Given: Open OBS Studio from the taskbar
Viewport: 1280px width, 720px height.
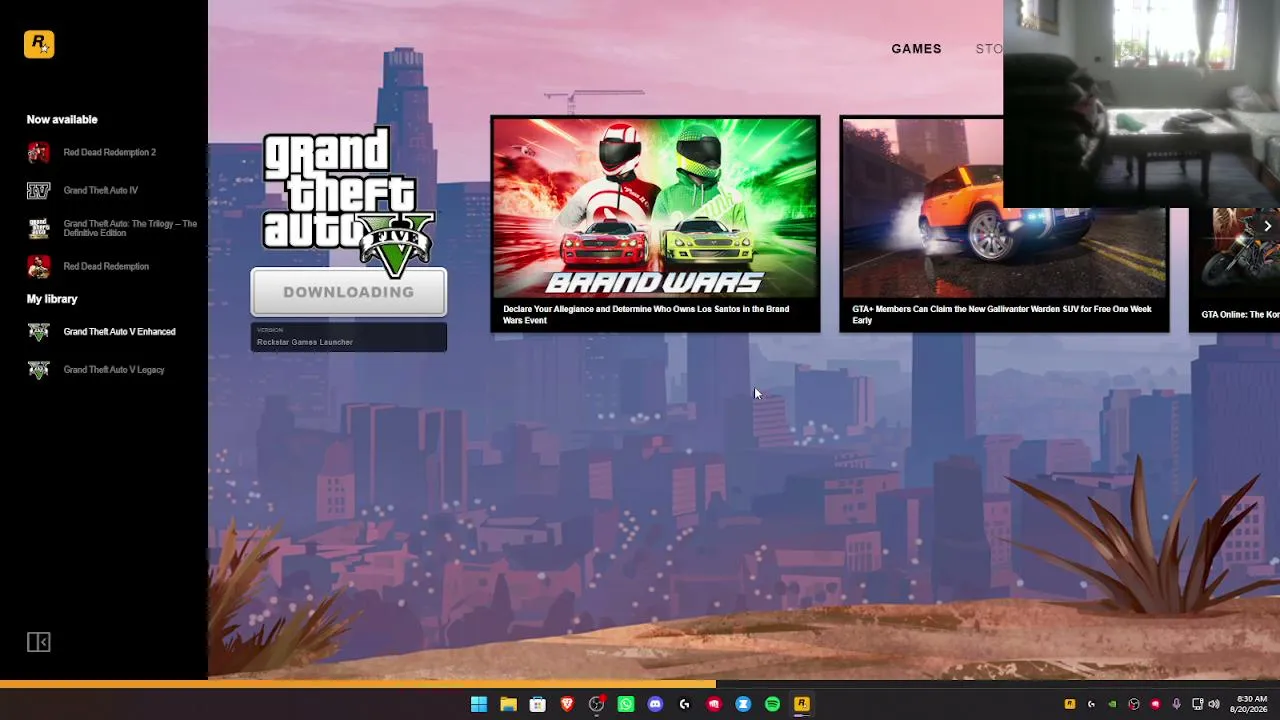Looking at the screenshot, I should click(x=597, y=704).
